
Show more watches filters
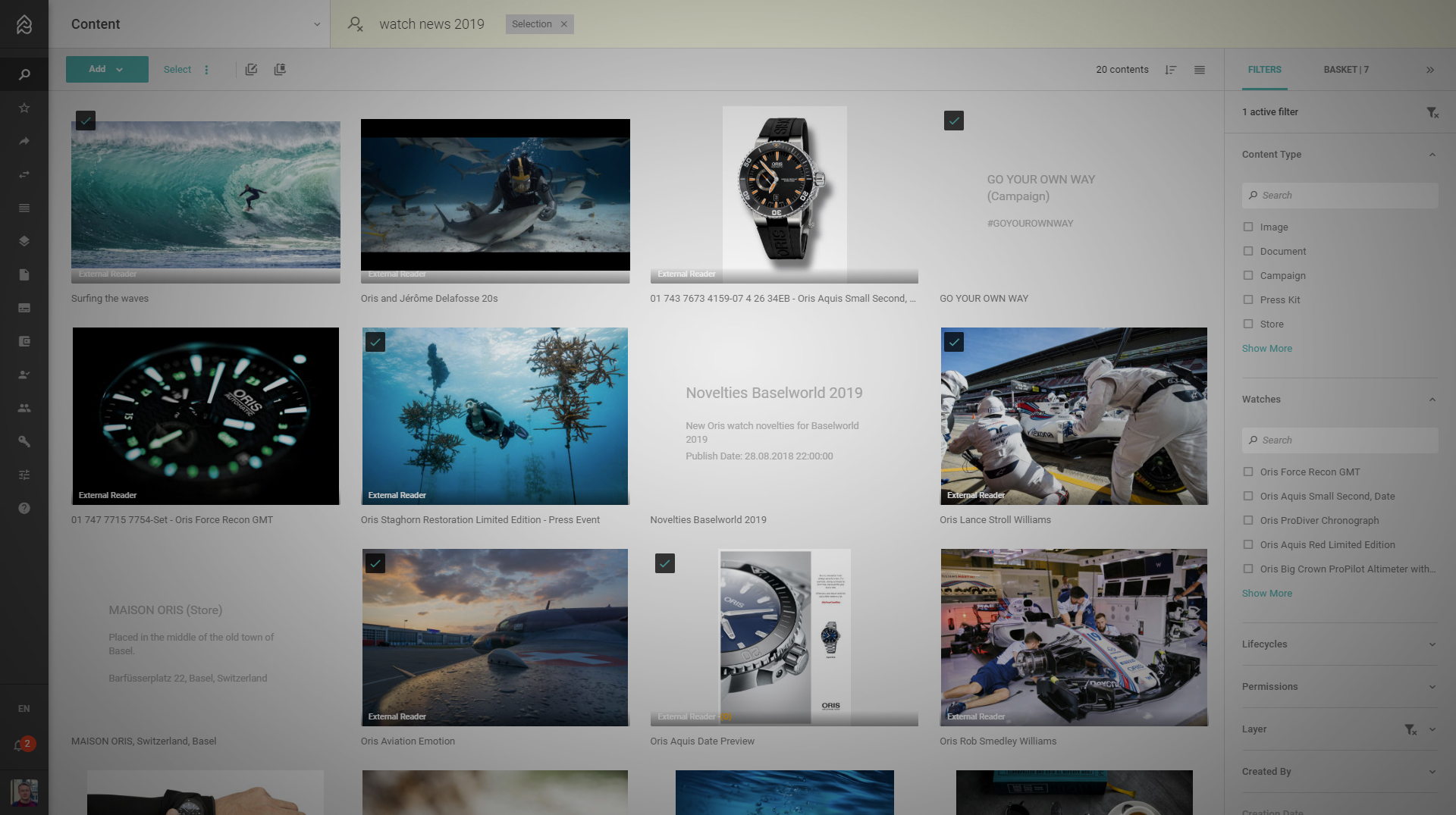[1266, 594]
